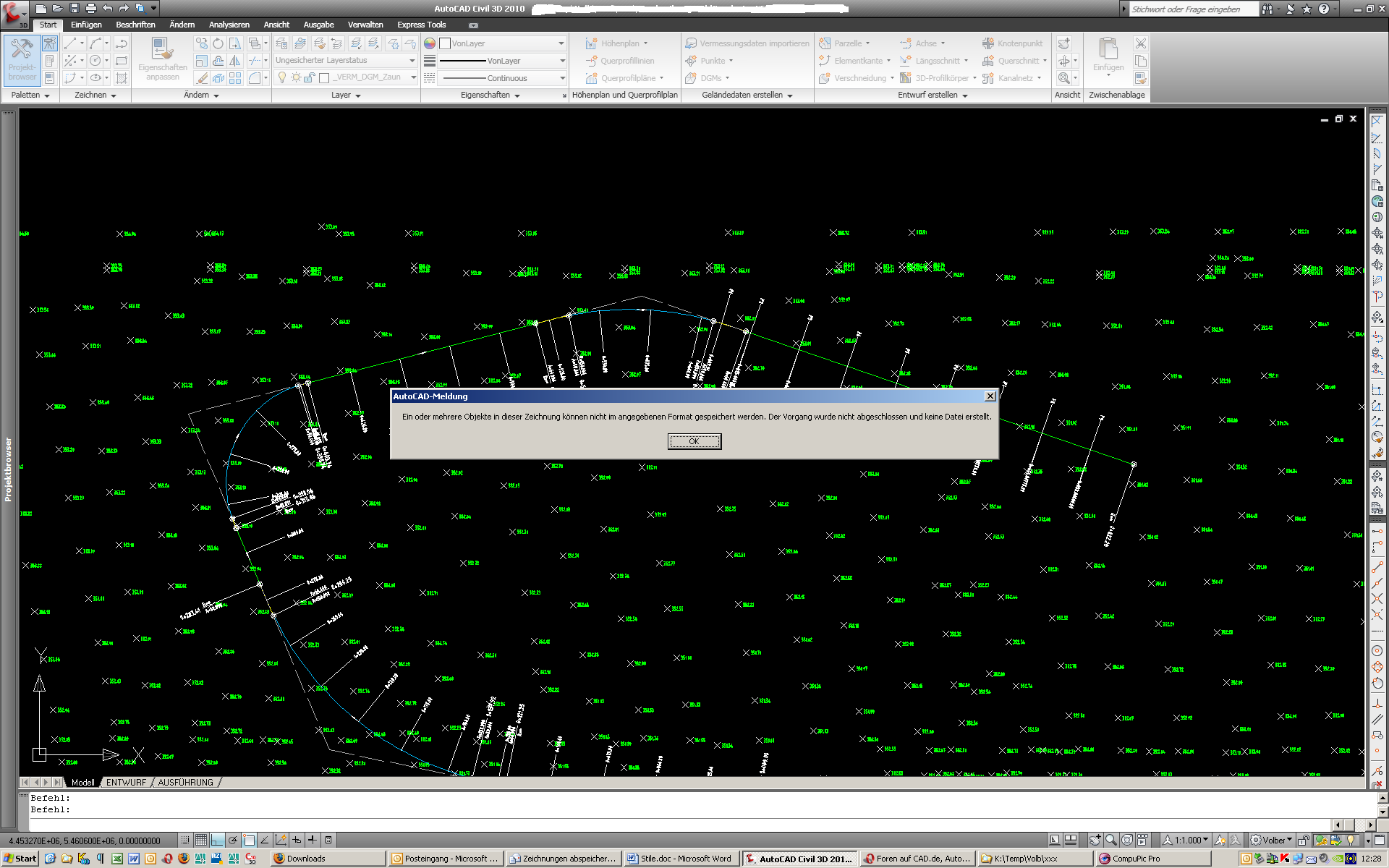Screen dimensions: 1389x868
Task: Click the Querprofillinien button
Action: click(x=619, y=61)
